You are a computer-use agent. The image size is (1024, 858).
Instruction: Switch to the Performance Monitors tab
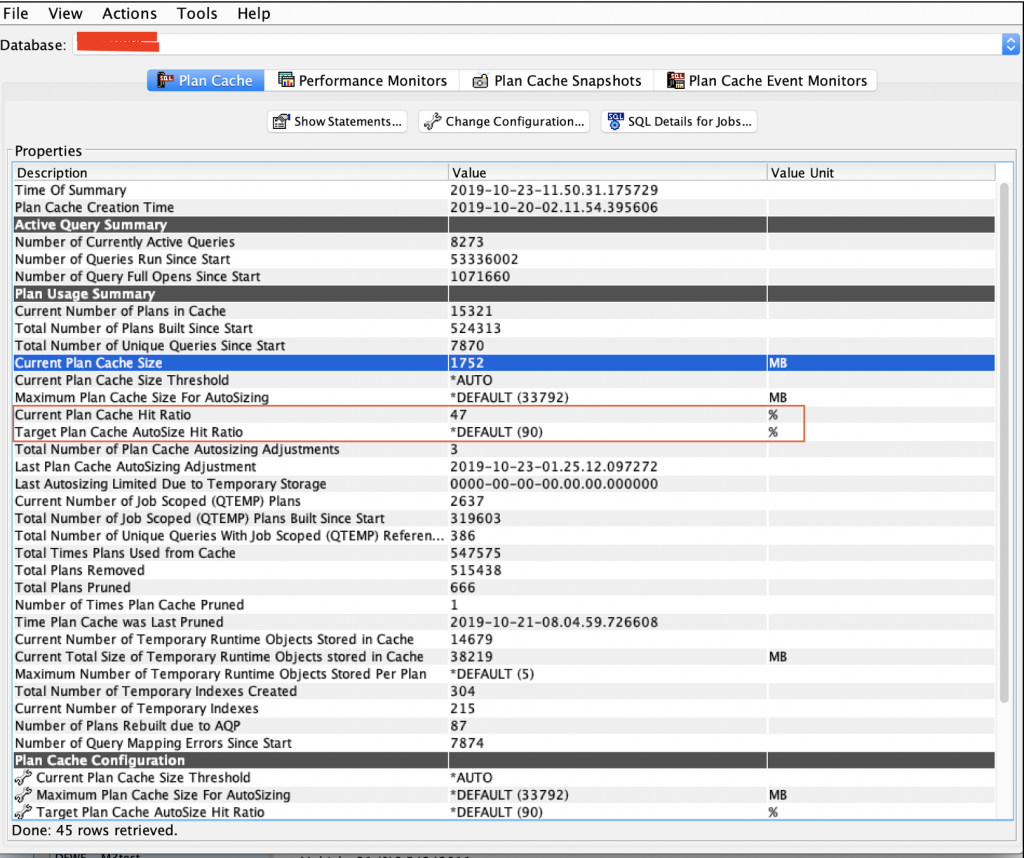tap(372, 81)
